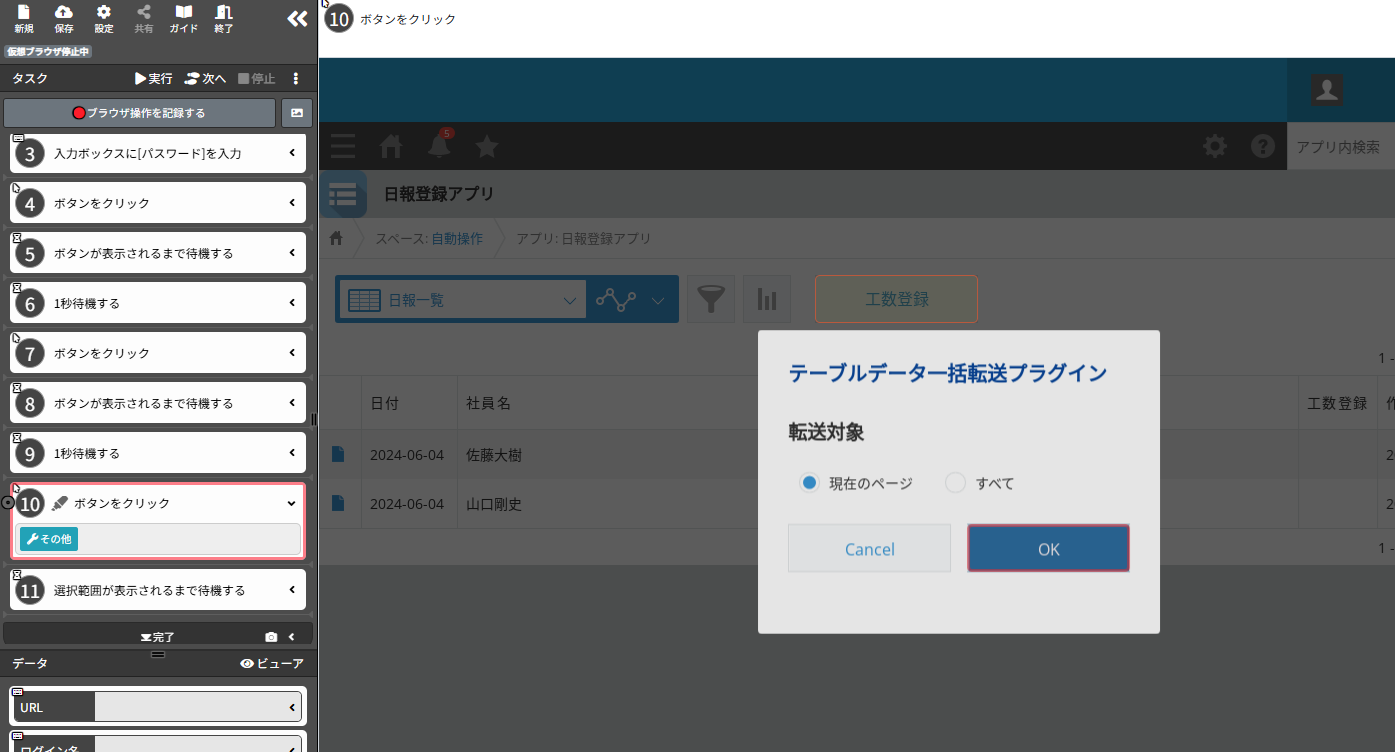Open the bar chart graph icon
The width and height of the screenshot is (1395, 752).
tap(767, 298)
